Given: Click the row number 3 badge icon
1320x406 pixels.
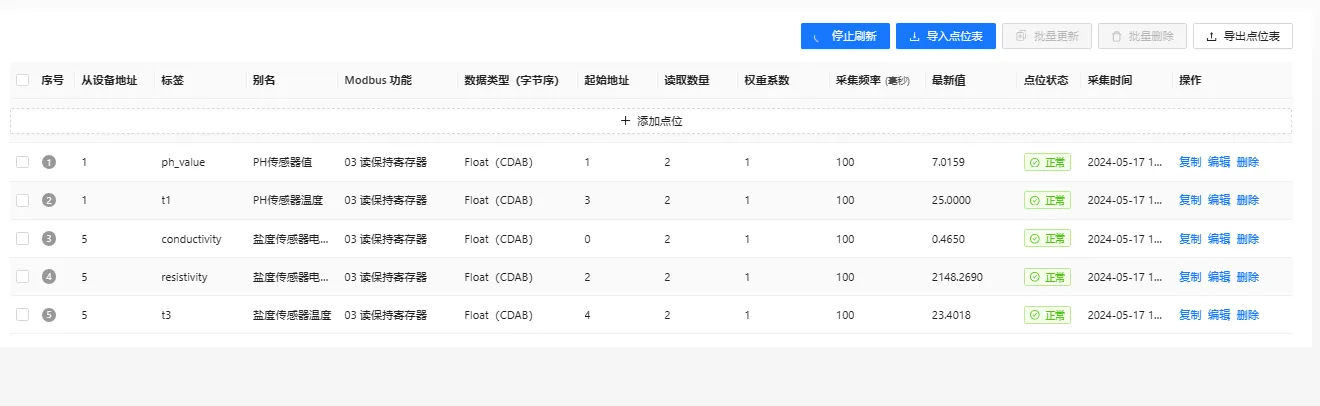Looking at the screenshot, I should 49,239.
